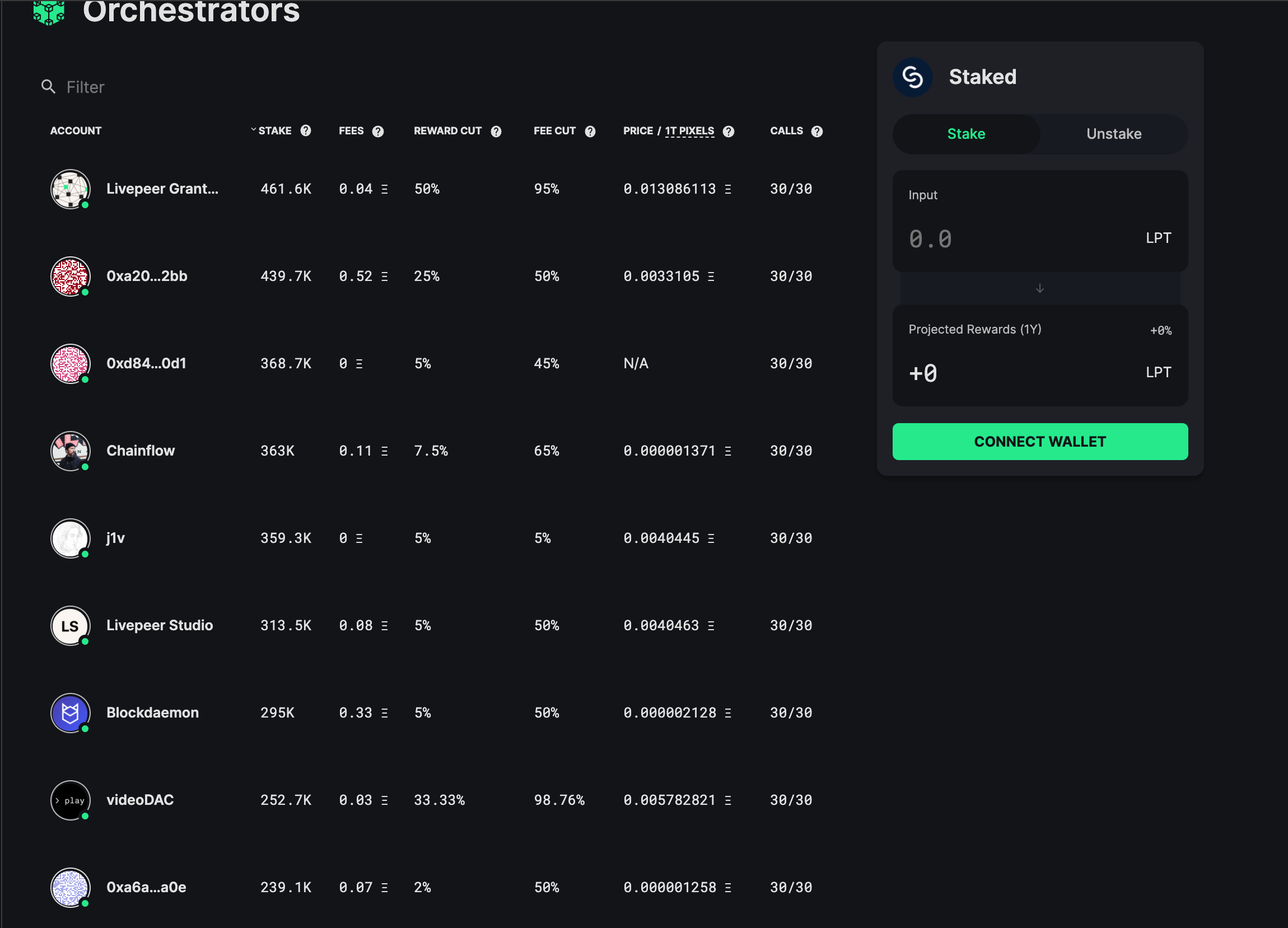Open the videoDAC orchestrator page
Image resolution: width=1288 pixels, height=928 pixels.
click(140, 801)
